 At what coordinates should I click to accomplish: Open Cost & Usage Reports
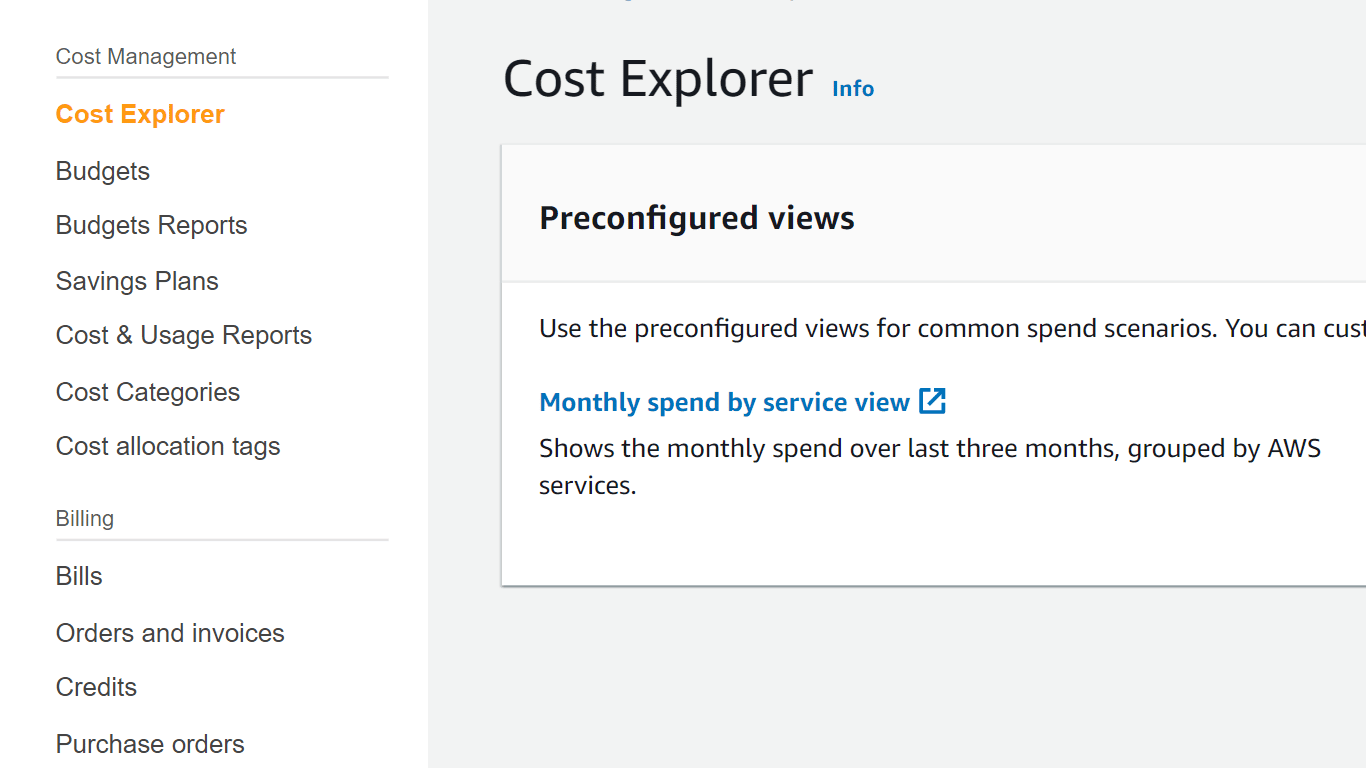tap(183, 335)
